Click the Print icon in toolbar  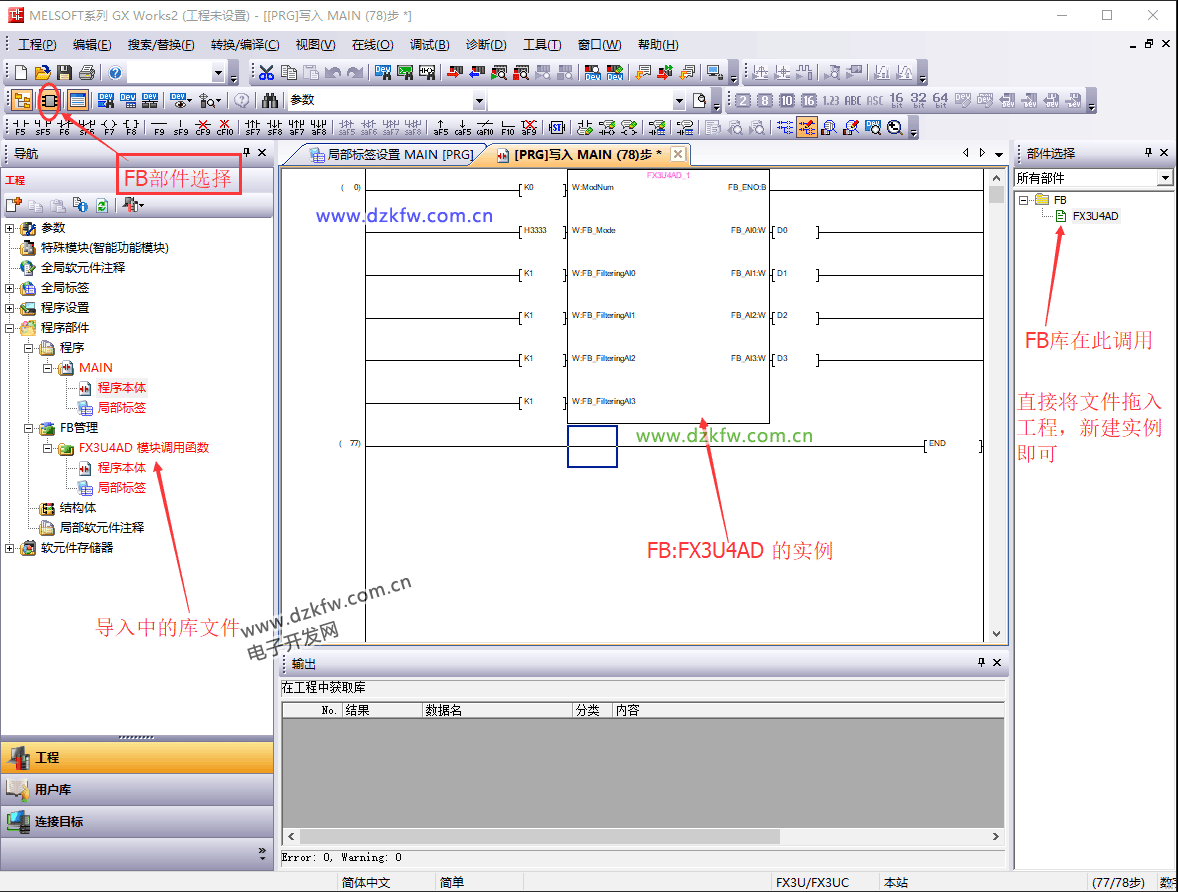point(86,73)
